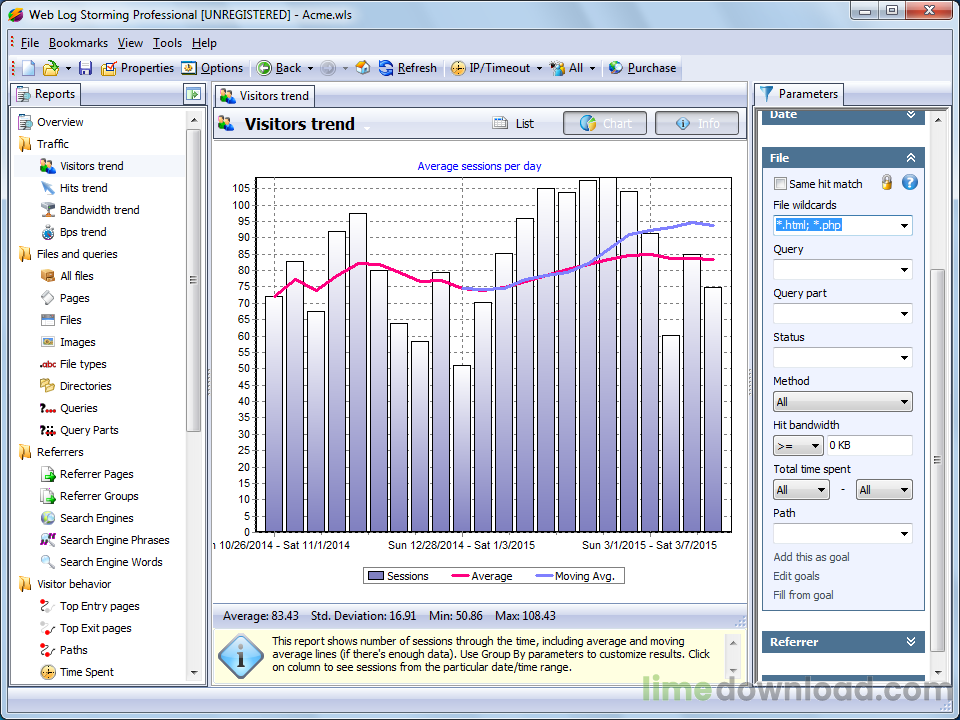The image size is (960, 720).
Task: Click the New file icon in toolbar
Action: [x=28, y=68]
